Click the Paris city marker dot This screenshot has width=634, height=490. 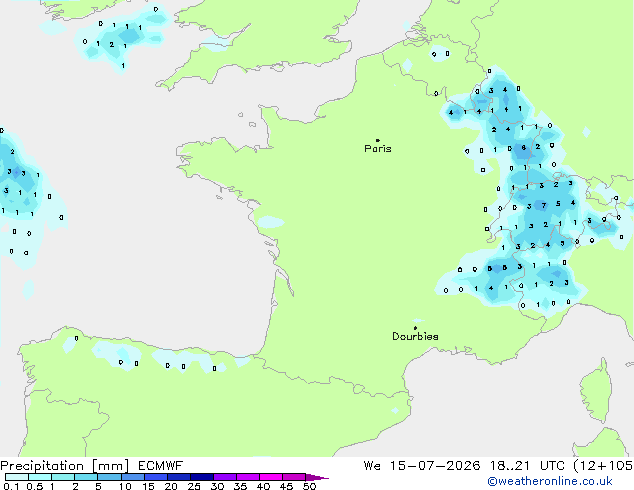click(378, 140)
